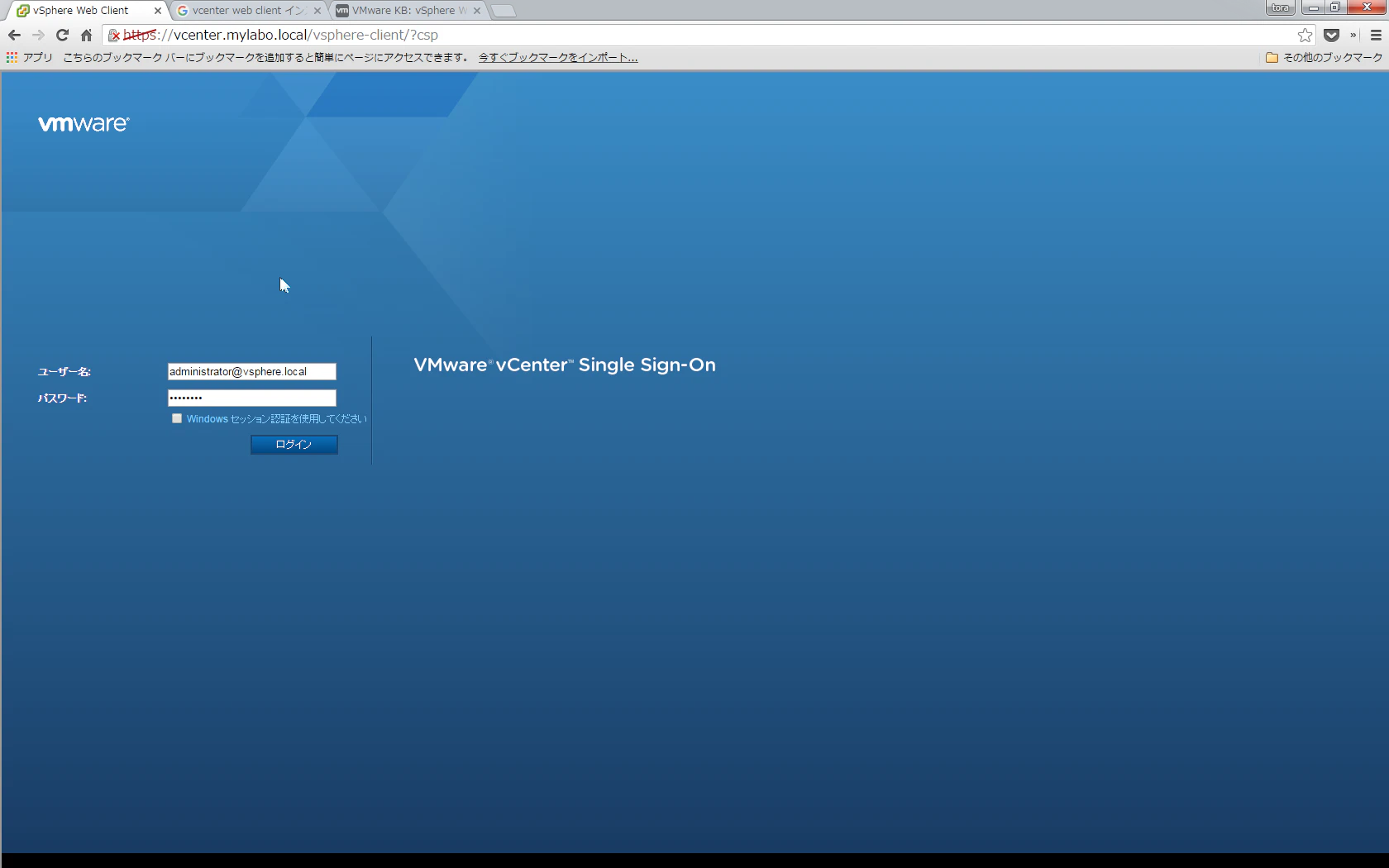
Task: Click the Windows セッション認証 label text
Action: click(x=277, y=419)
